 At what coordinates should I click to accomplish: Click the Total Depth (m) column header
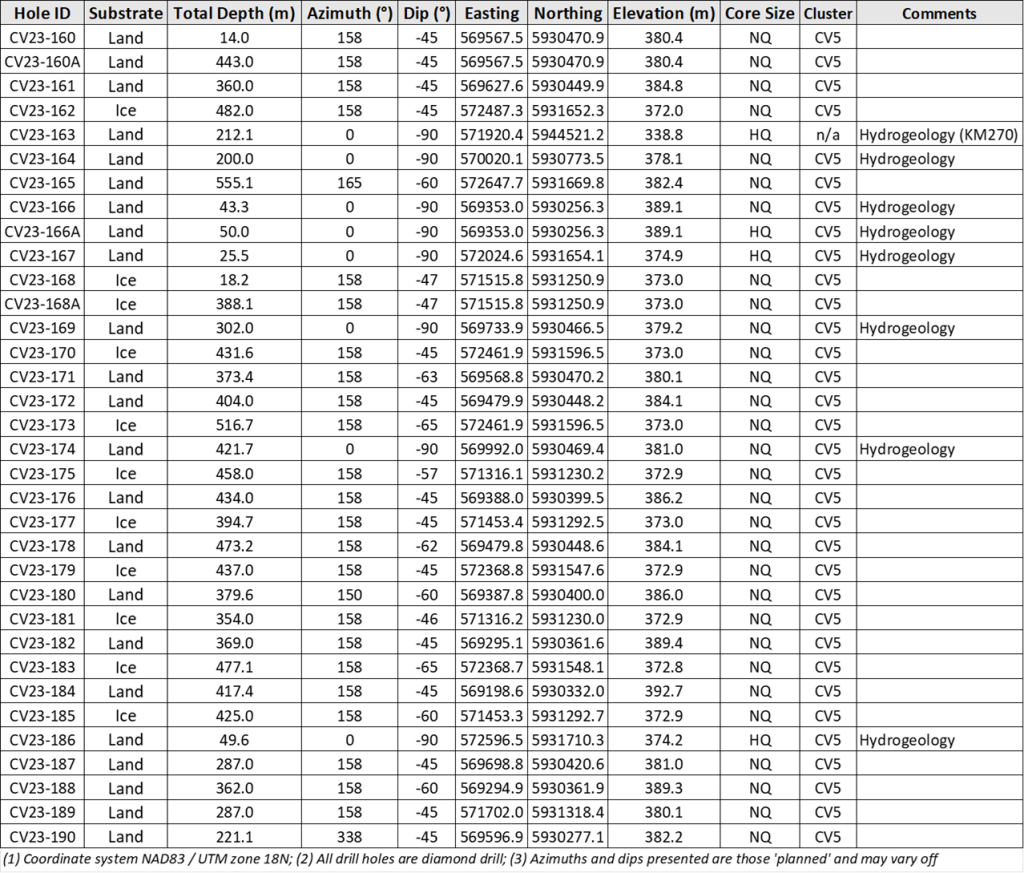[234, 13]
